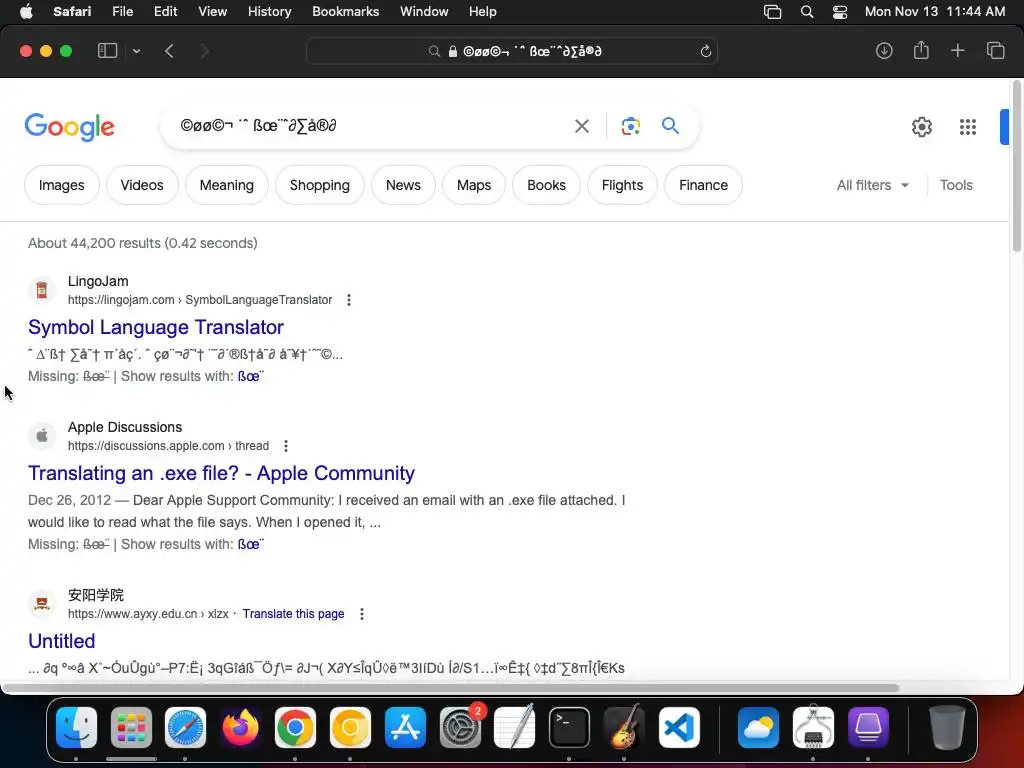Open the Bookmarks menu

(x=345, y=11)
